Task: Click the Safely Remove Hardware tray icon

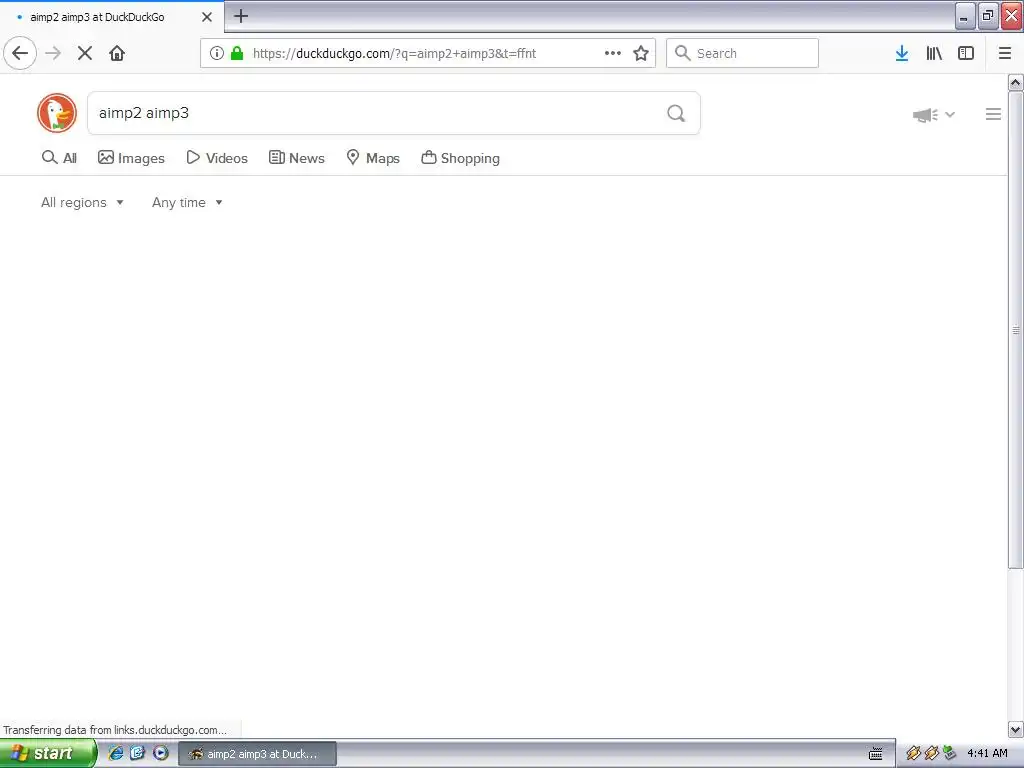Action: point(950,753)
